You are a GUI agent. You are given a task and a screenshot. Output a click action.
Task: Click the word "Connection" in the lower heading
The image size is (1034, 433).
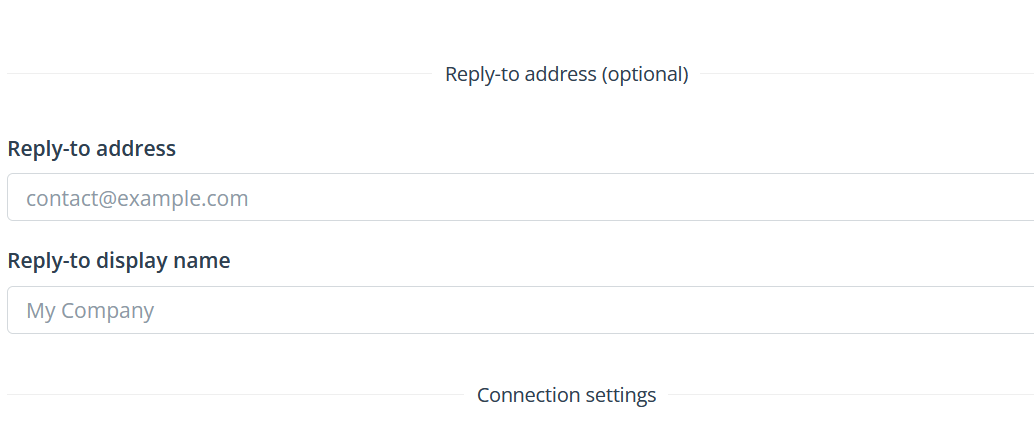pos(527,395)
